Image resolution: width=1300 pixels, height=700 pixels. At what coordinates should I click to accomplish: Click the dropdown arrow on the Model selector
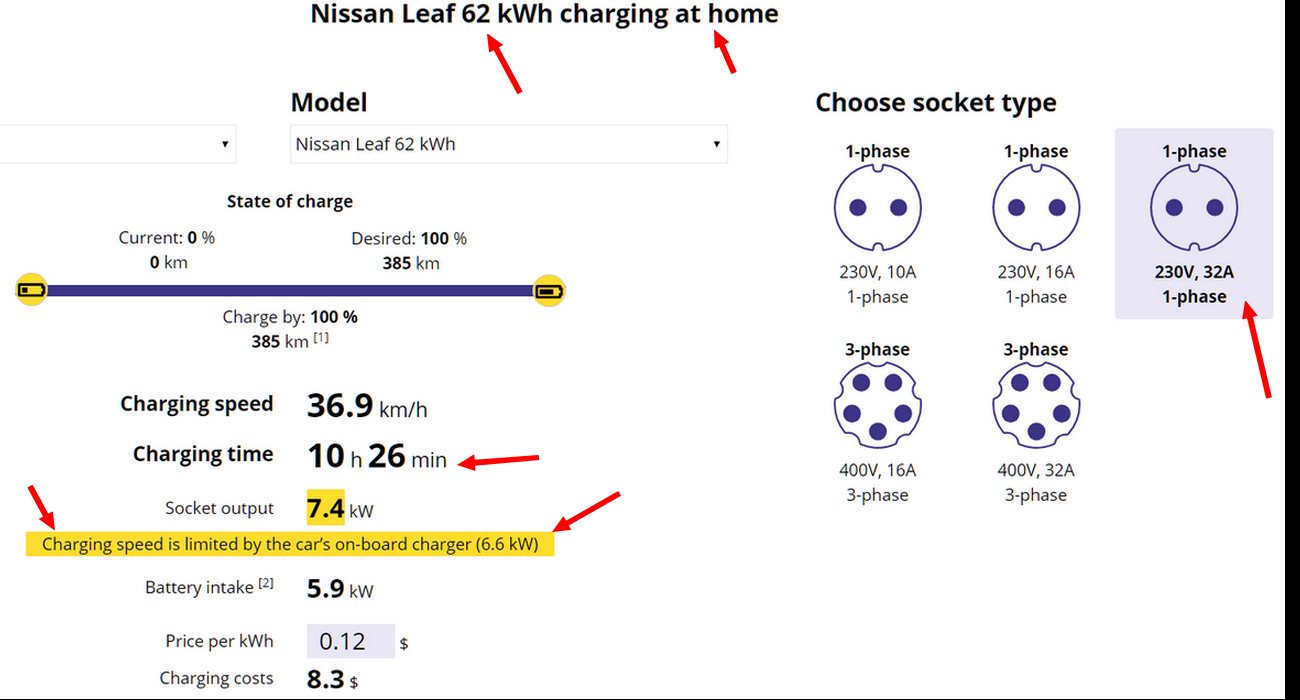[716, 144]
